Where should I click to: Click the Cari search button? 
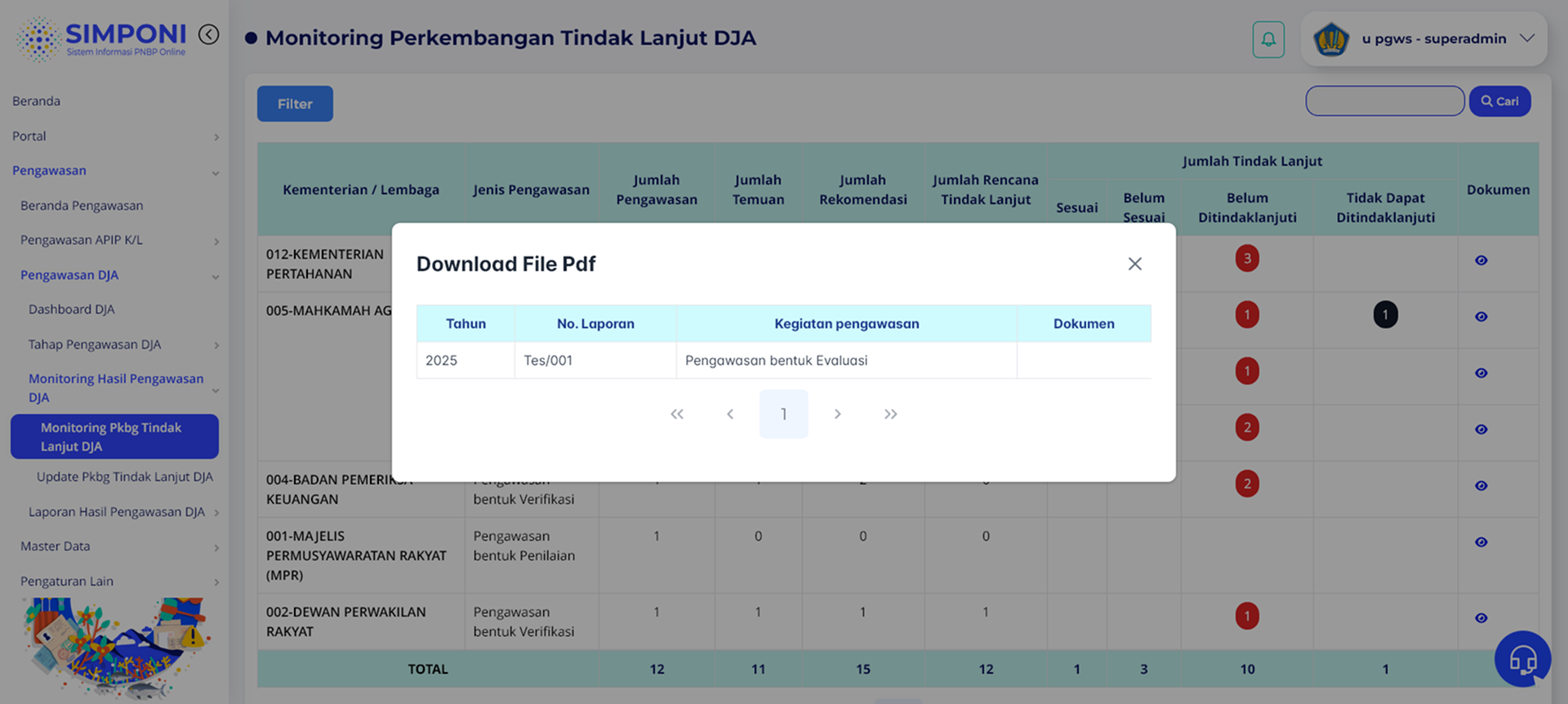click(1499, 101)
